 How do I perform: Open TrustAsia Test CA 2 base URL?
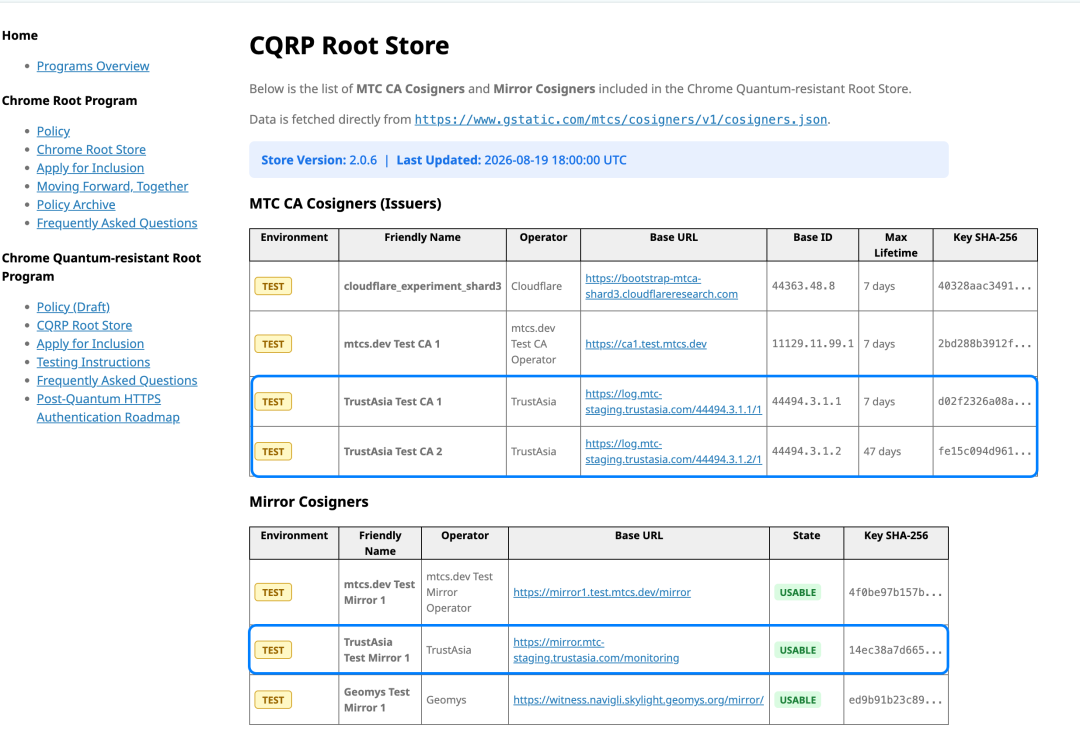674,452
